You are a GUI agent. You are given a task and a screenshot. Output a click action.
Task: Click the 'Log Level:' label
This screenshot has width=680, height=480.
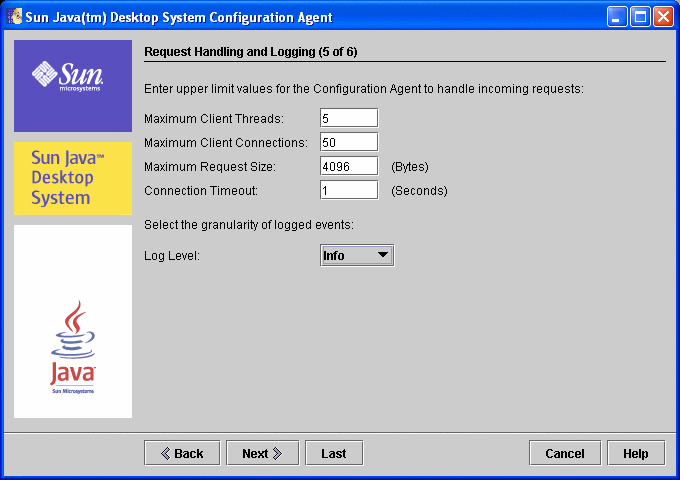pos(172,256)
